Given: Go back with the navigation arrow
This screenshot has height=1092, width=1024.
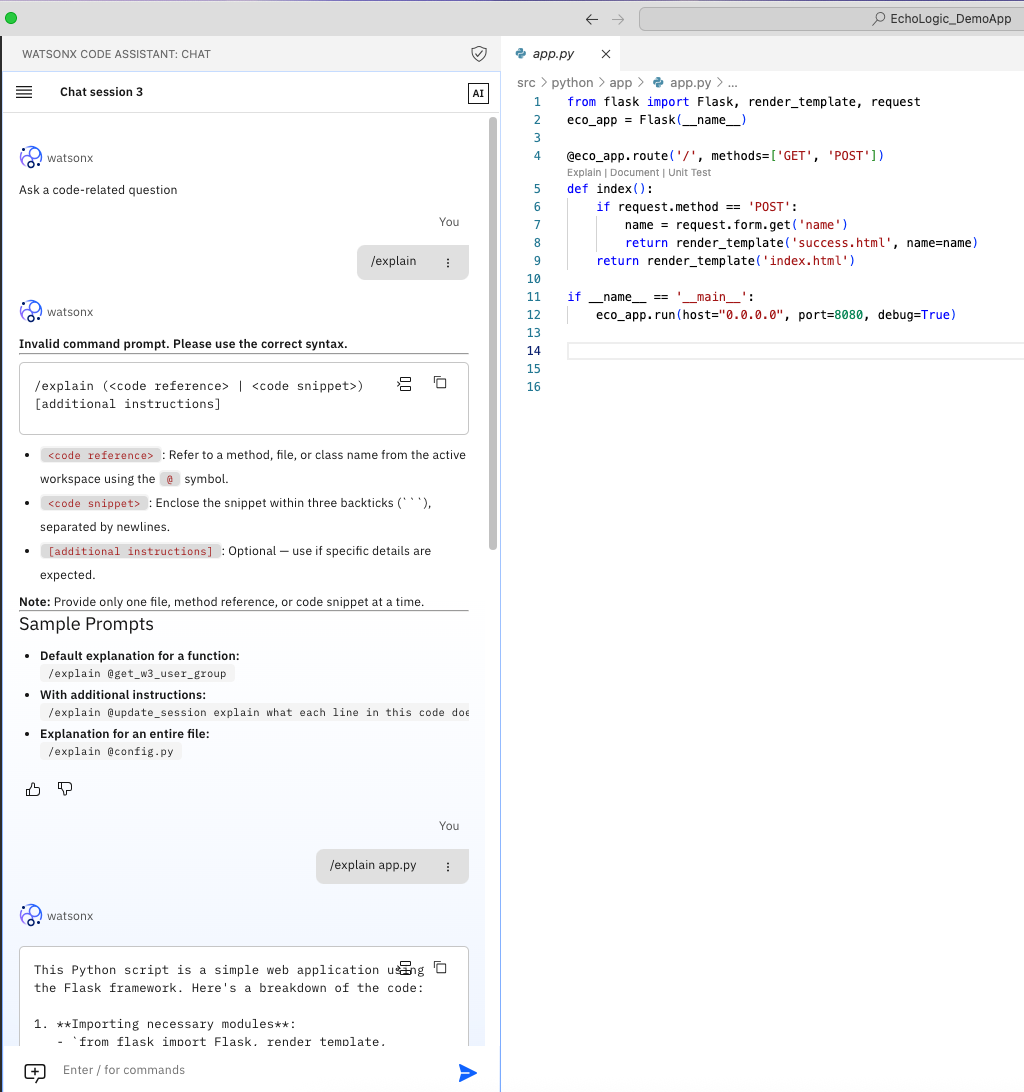Looking at the screenshot, I should tap(592, 20).
